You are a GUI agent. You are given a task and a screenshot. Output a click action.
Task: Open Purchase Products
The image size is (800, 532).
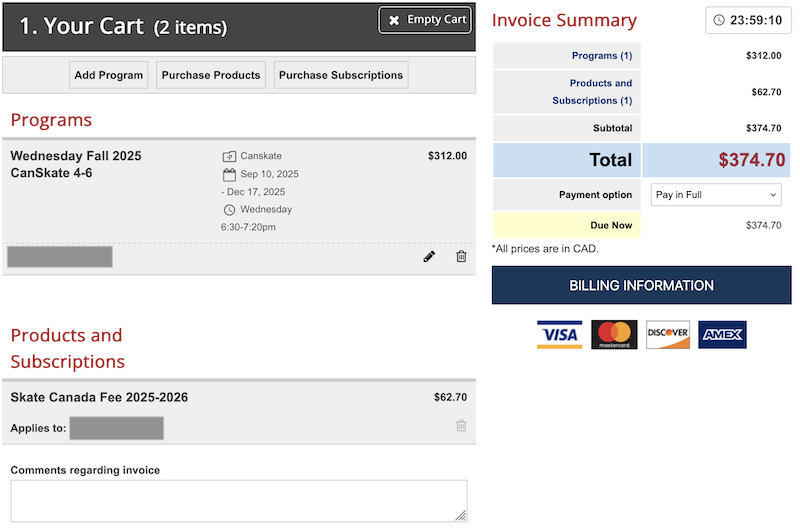pos(211,75)
